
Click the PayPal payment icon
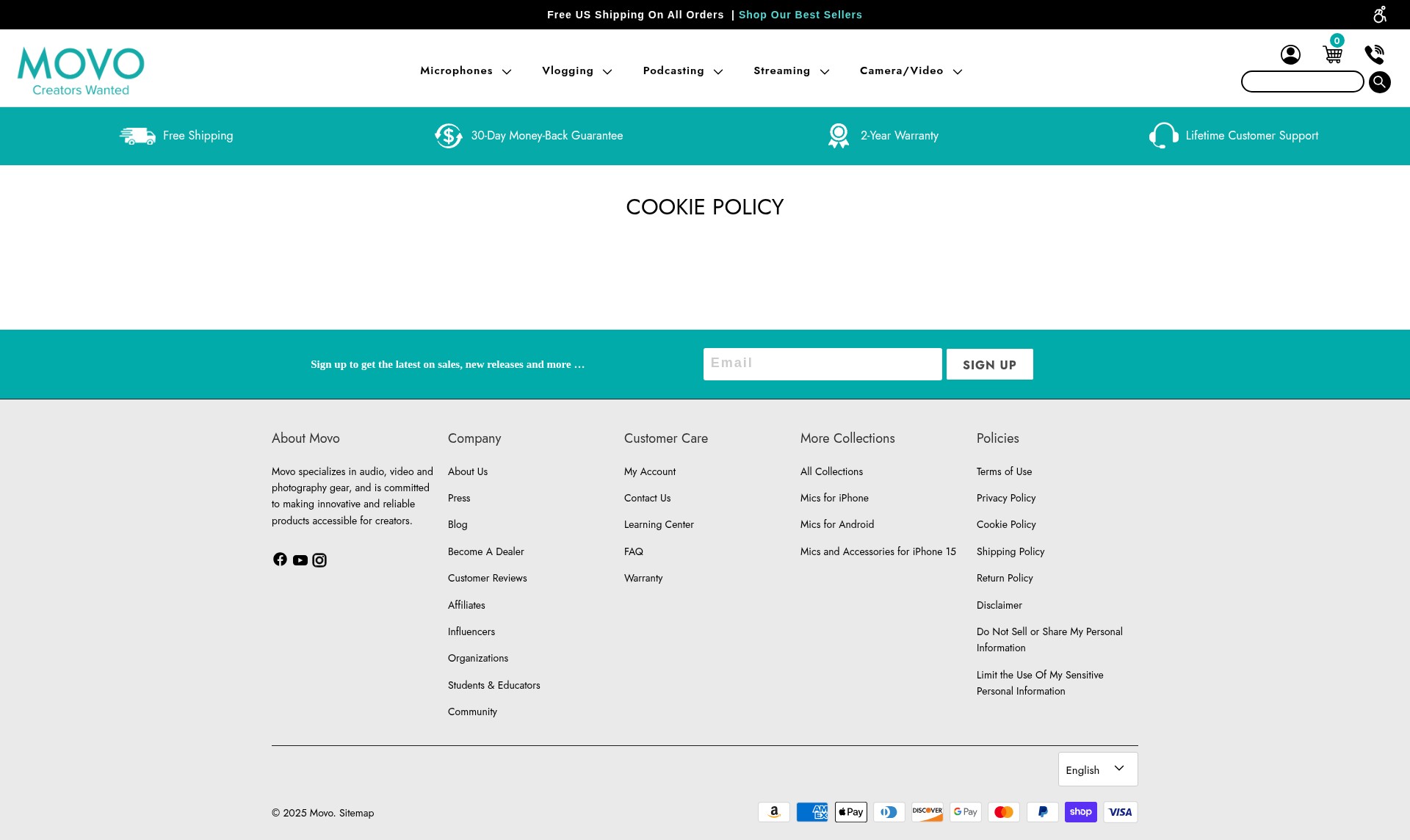tap(1042, 812)
